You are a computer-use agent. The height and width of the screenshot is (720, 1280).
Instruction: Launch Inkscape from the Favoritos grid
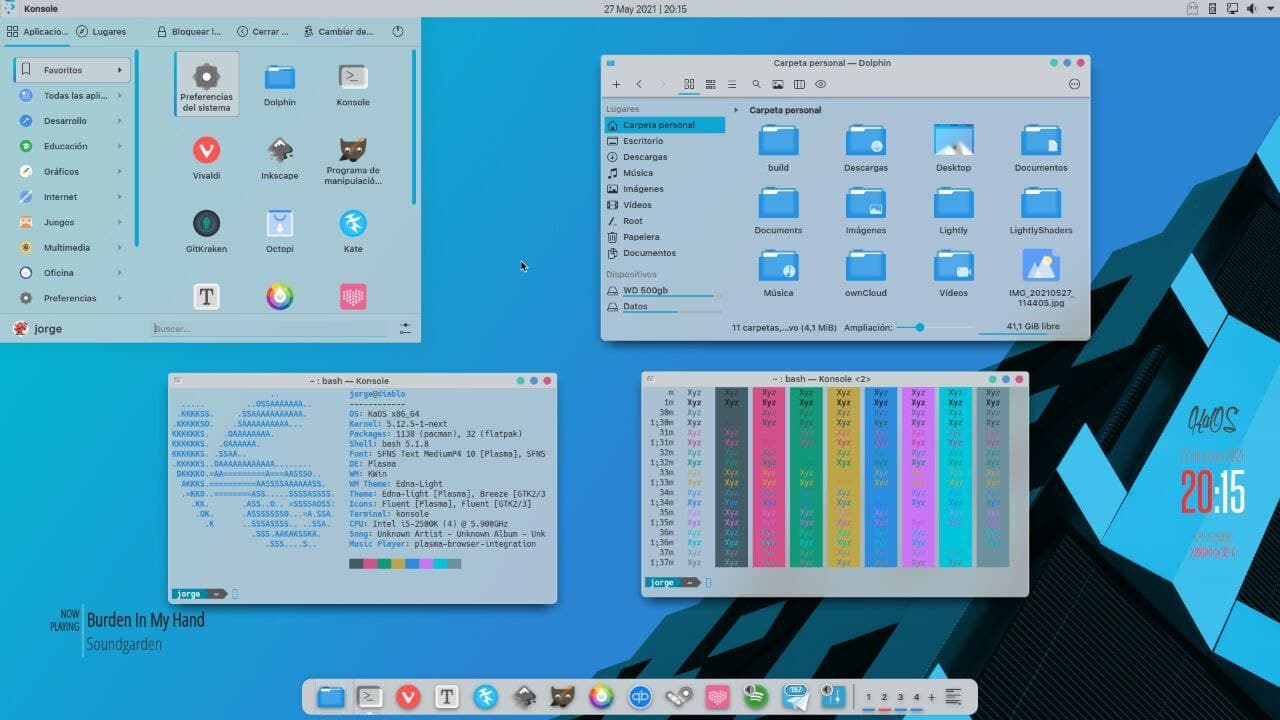[280, 158]
